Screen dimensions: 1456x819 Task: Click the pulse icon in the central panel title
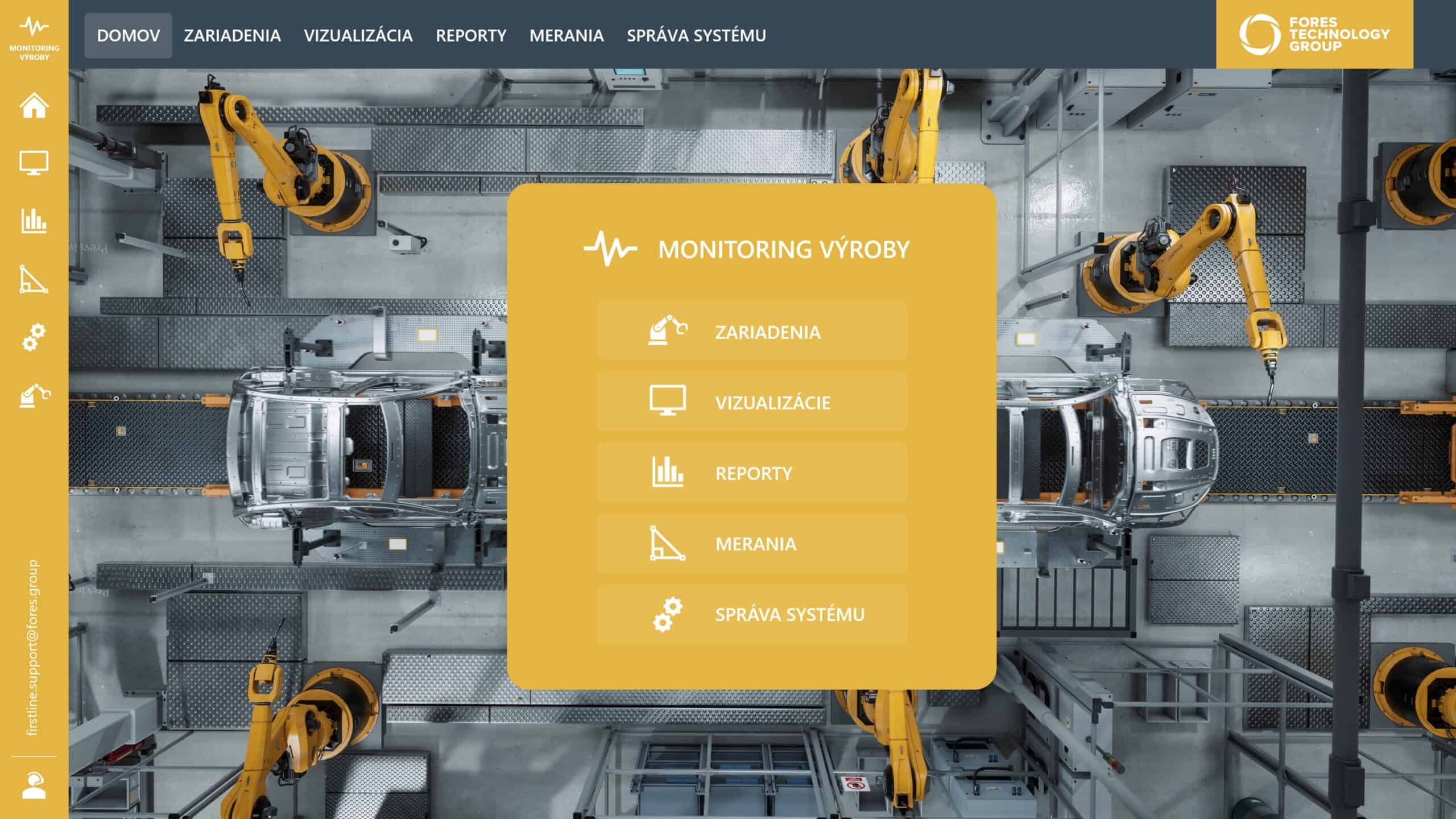click(610, 249)
